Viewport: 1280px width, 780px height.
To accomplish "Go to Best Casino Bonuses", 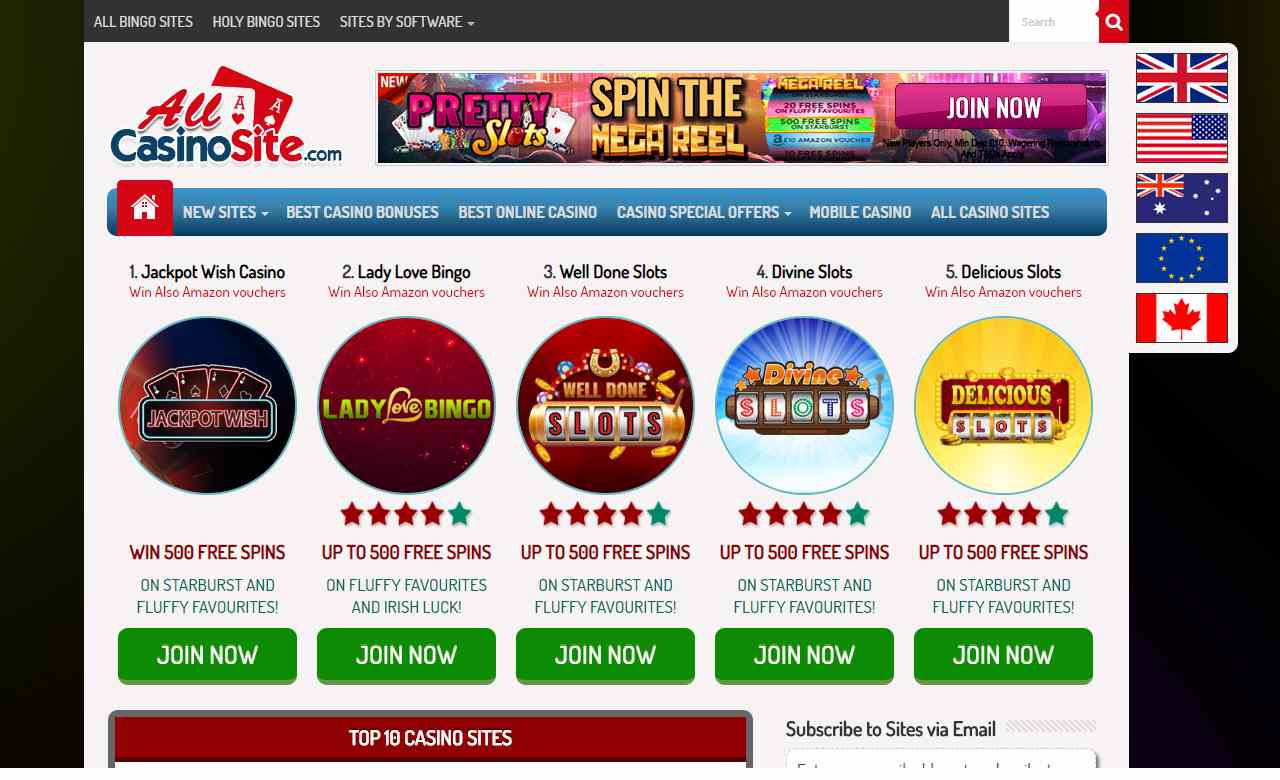I will [x=362, y=212].
